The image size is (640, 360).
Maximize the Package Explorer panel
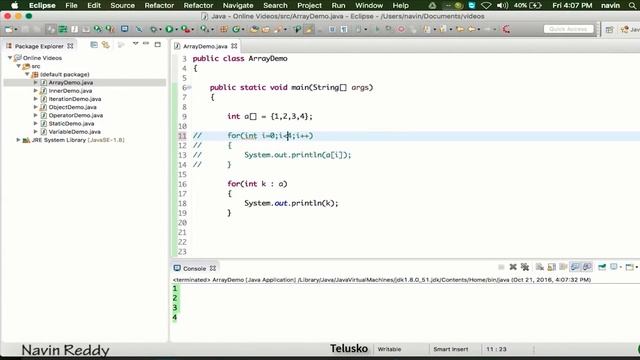pos(158,44)
